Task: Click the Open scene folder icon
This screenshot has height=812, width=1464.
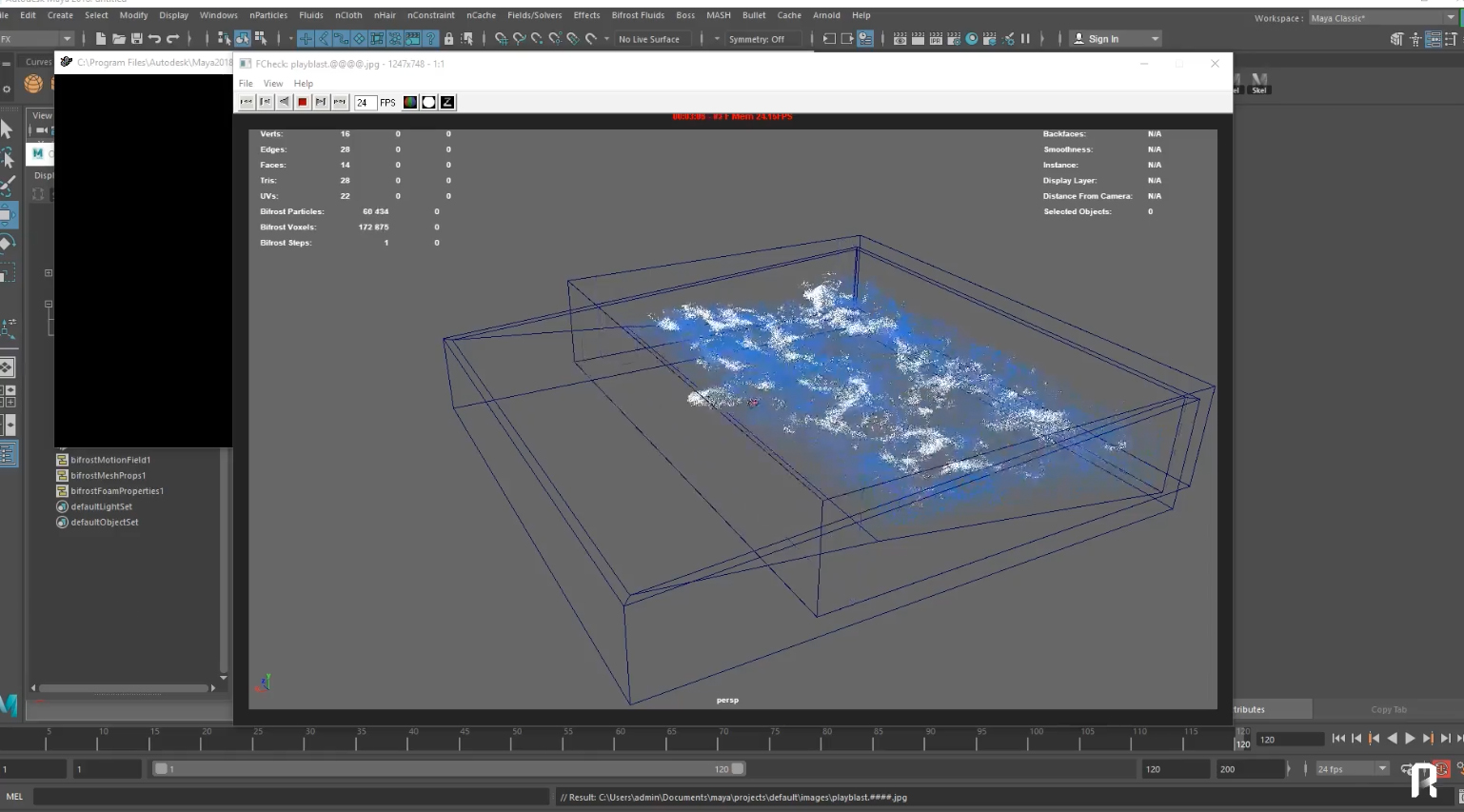Action: (x=118, y=39)
